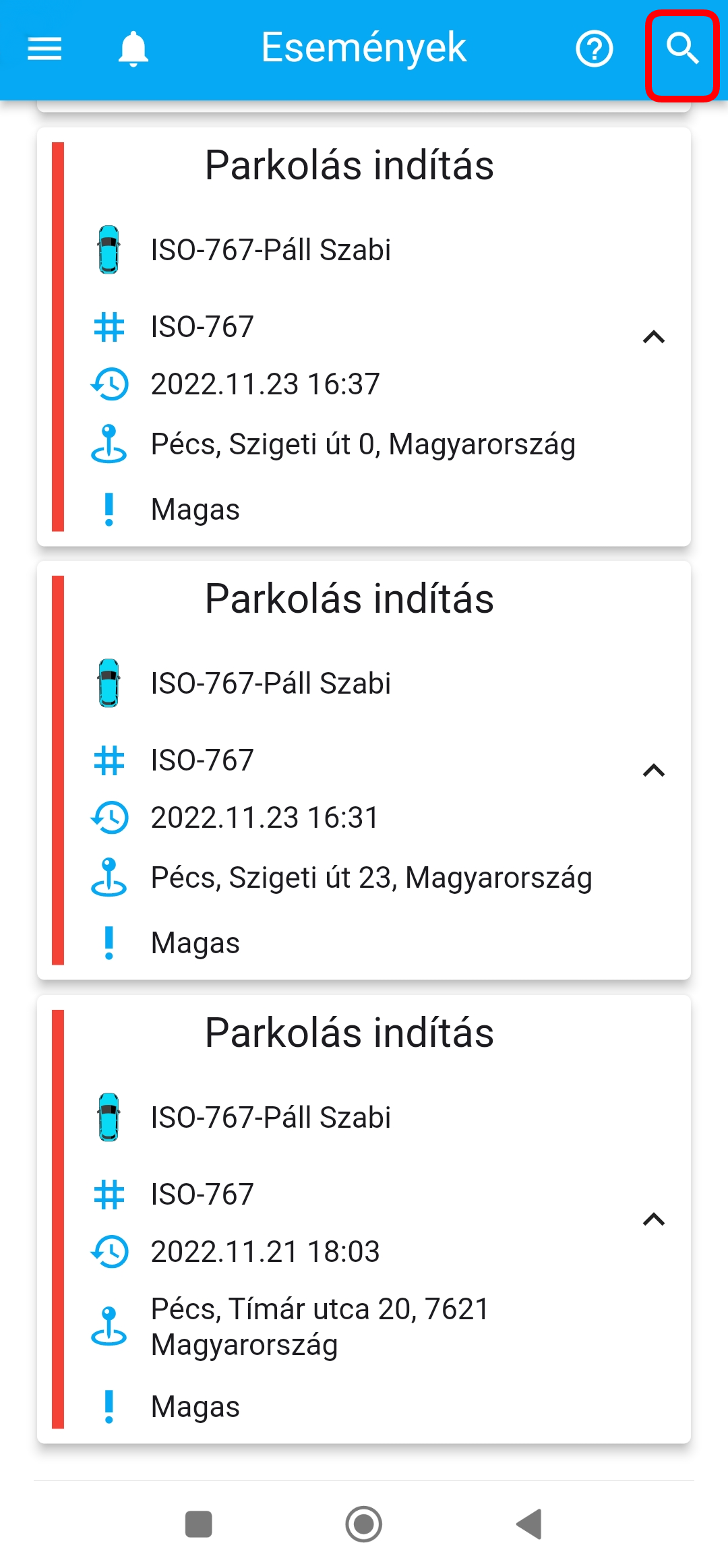Open recent apps with the square button
This screenshot has width=728, height=1568.
pyautogui.click(x=199, y=1524)
